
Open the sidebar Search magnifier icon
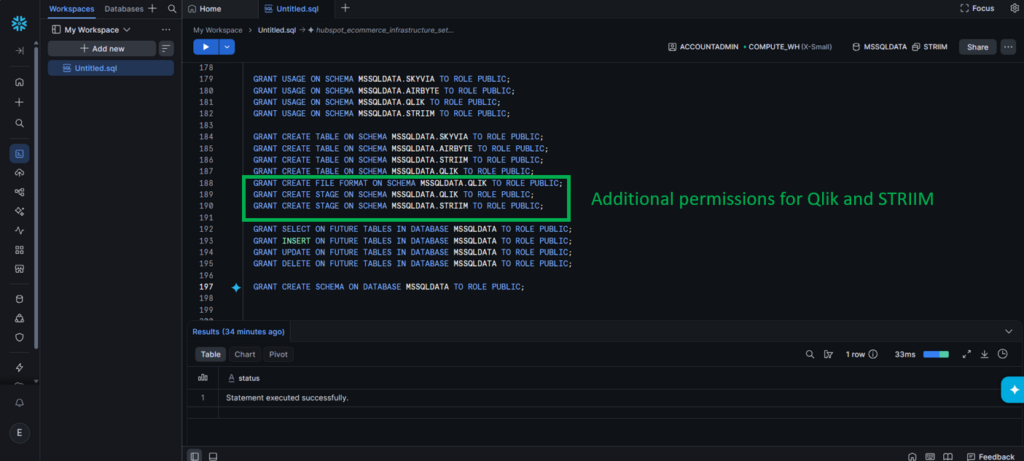click(x=20, y=123)
